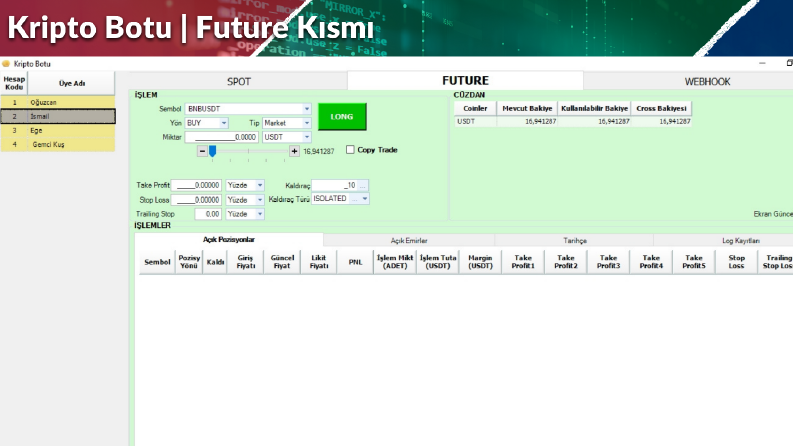Click the Kullanılabilir Bakiye column header
Viewport: 793px width, 446px height.
(594, 108)
